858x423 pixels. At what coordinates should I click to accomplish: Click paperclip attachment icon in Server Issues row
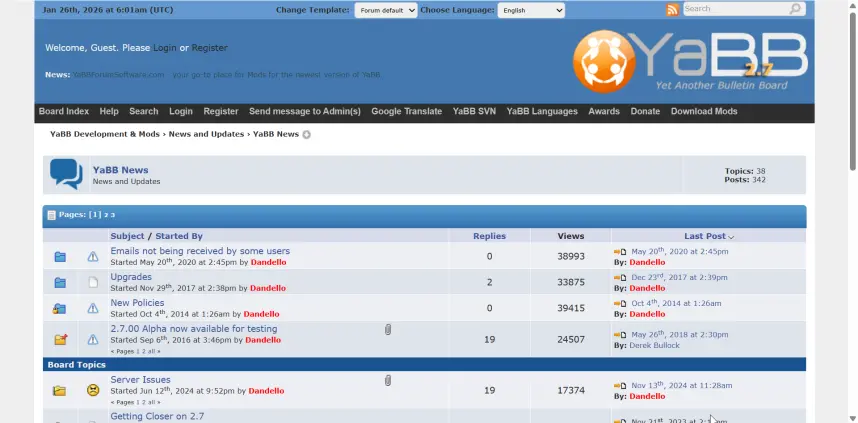click(388, 380)
